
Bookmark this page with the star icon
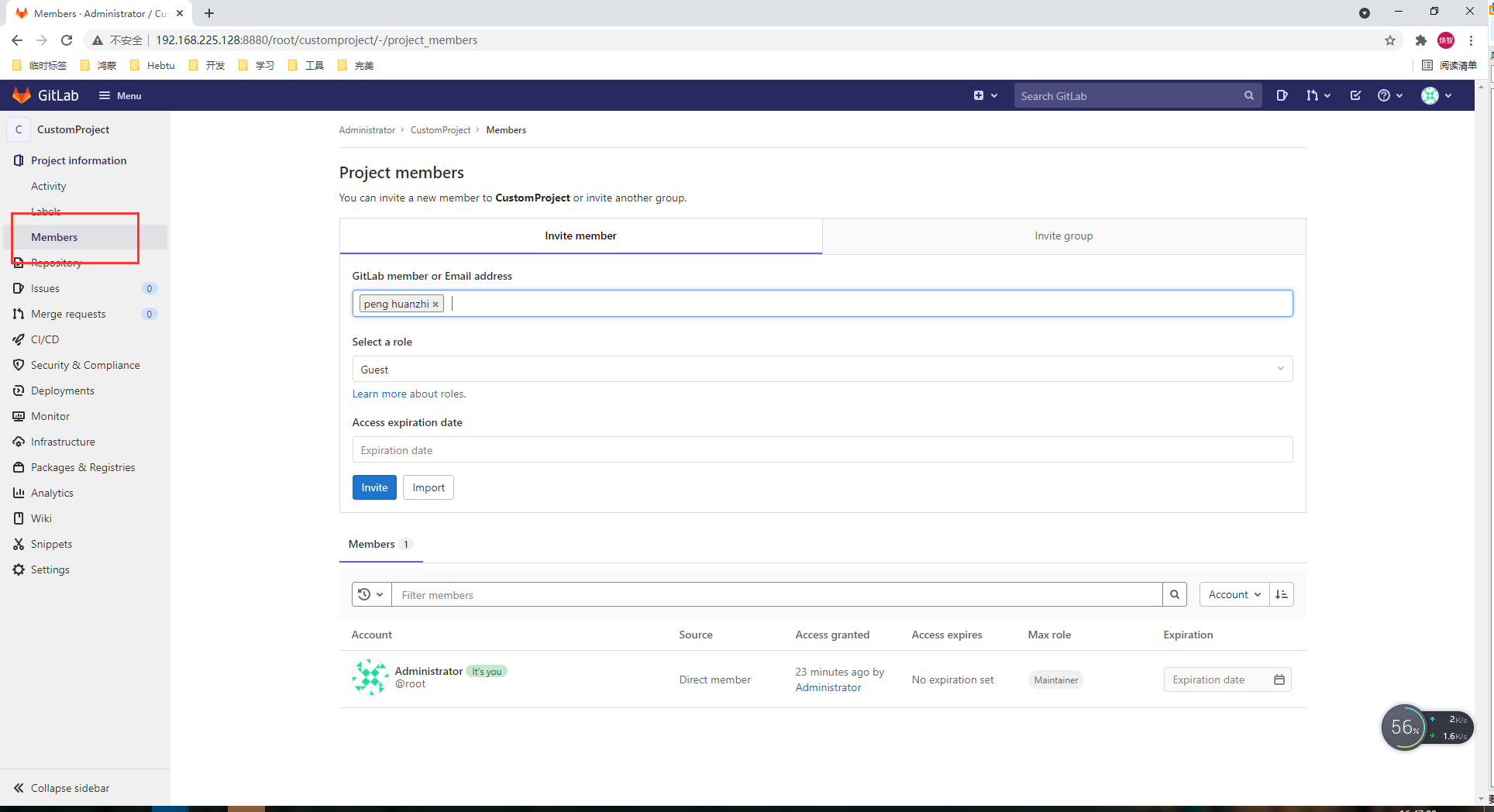coord(1390,40)
